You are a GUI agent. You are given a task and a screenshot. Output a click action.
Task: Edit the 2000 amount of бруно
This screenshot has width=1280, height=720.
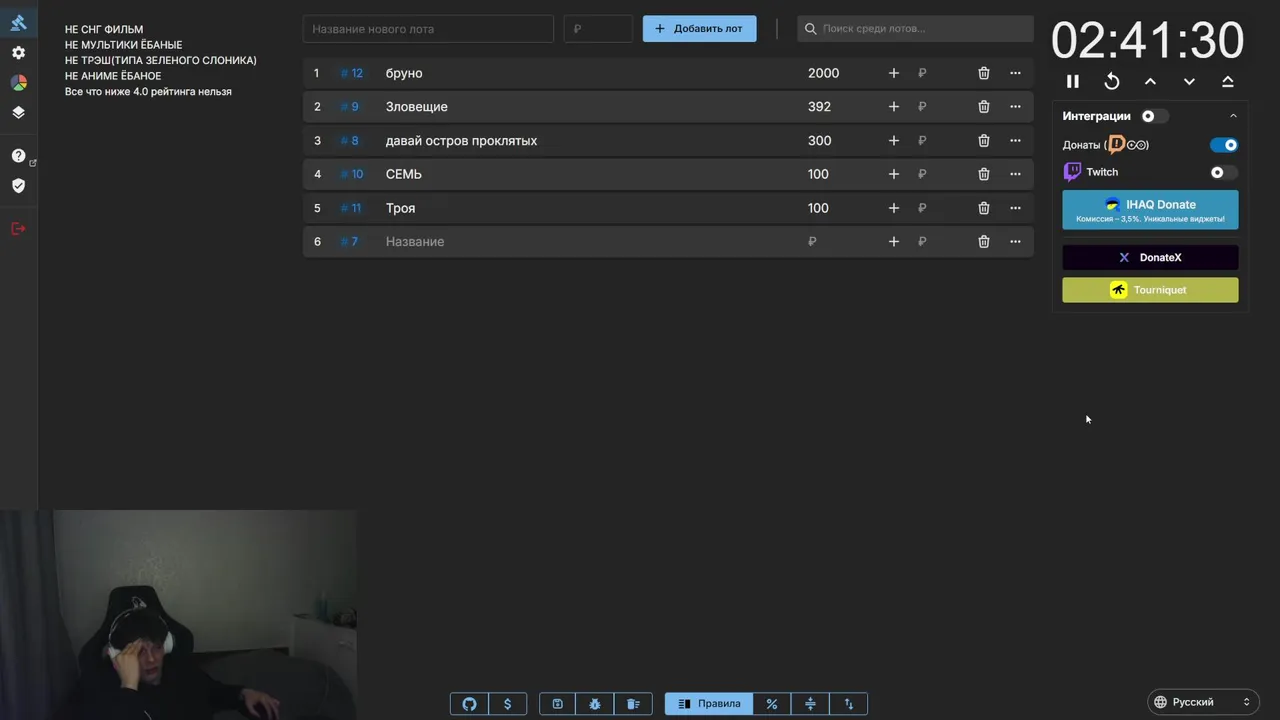click(823, 73)
